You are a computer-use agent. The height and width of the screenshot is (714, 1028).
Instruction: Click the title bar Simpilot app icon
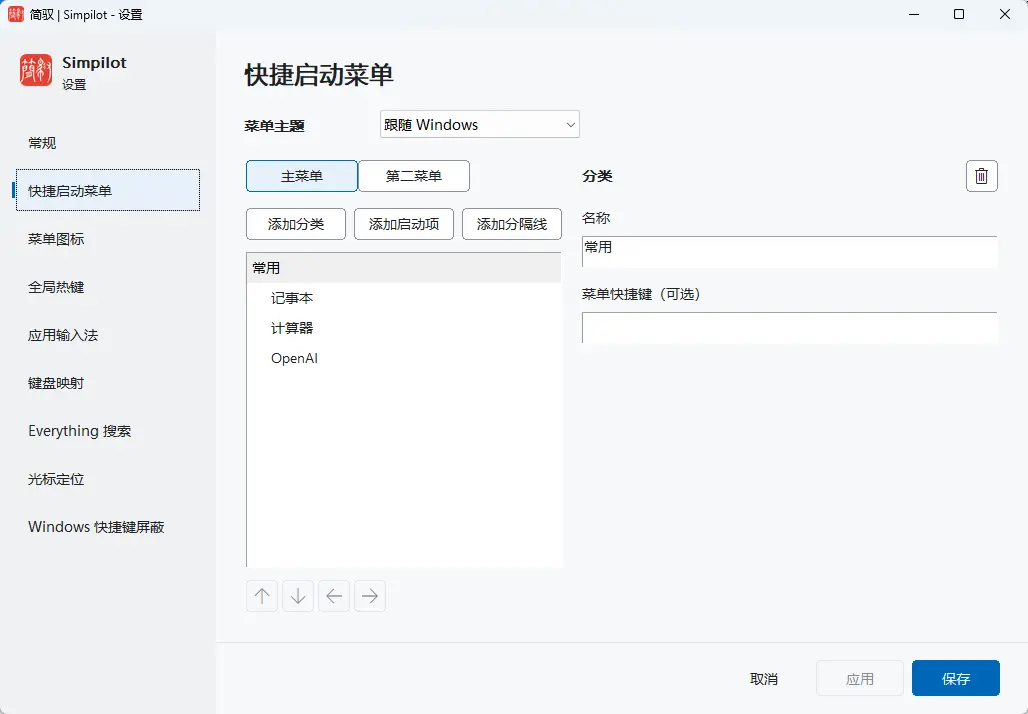(x=16, y=14)
